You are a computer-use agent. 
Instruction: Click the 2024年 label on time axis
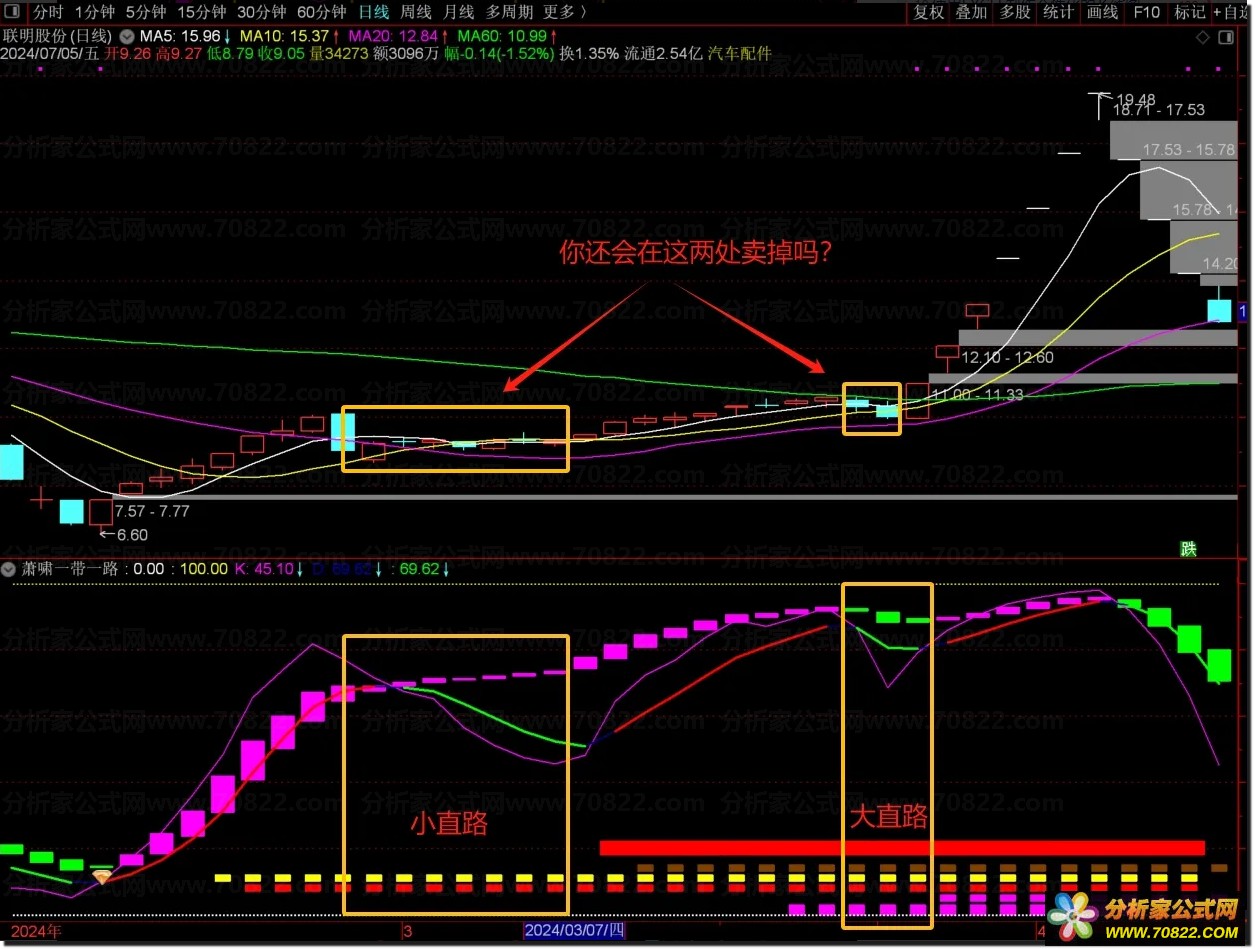coord(36,930)
